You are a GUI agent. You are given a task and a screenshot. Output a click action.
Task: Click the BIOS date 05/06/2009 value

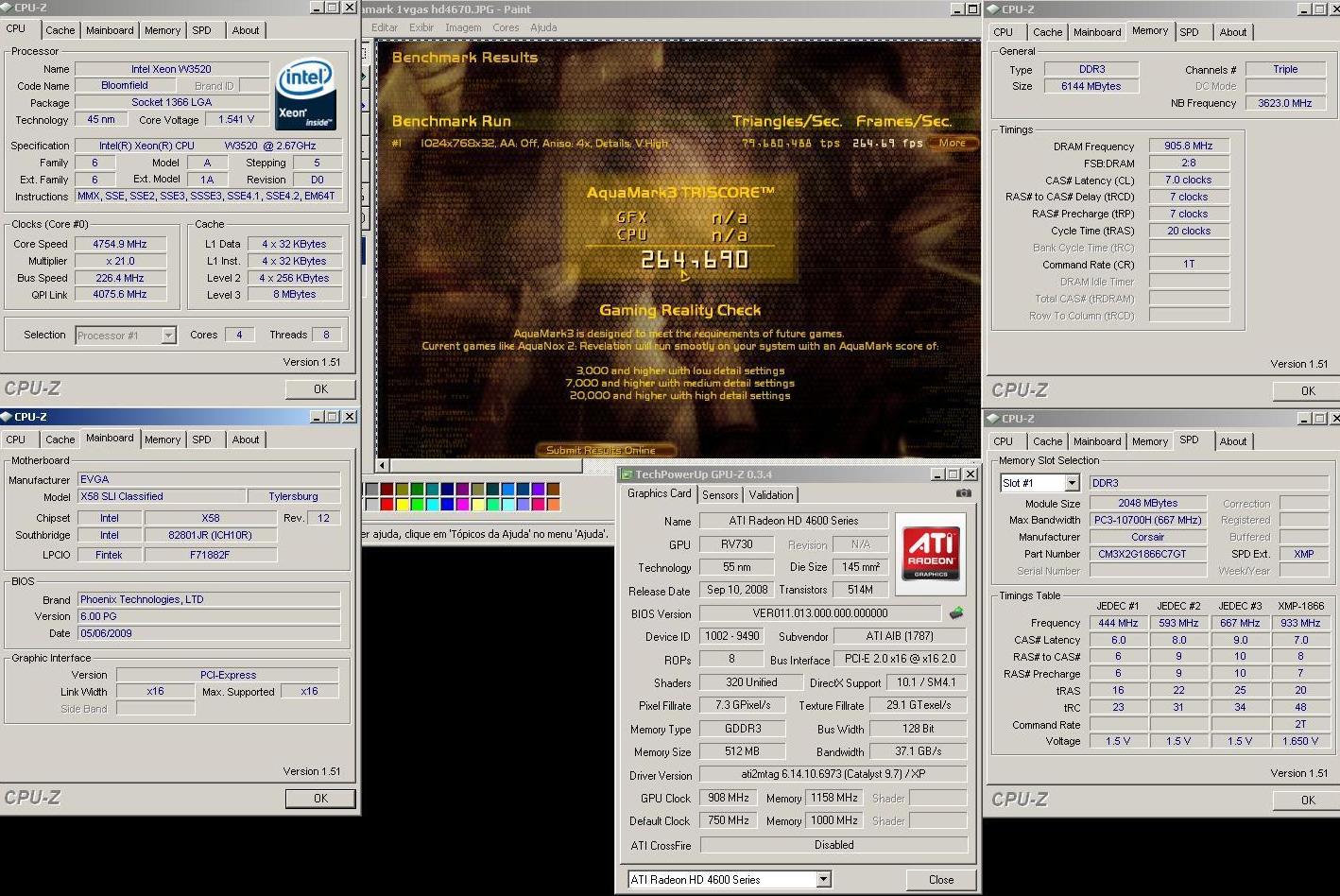point(209,633)
